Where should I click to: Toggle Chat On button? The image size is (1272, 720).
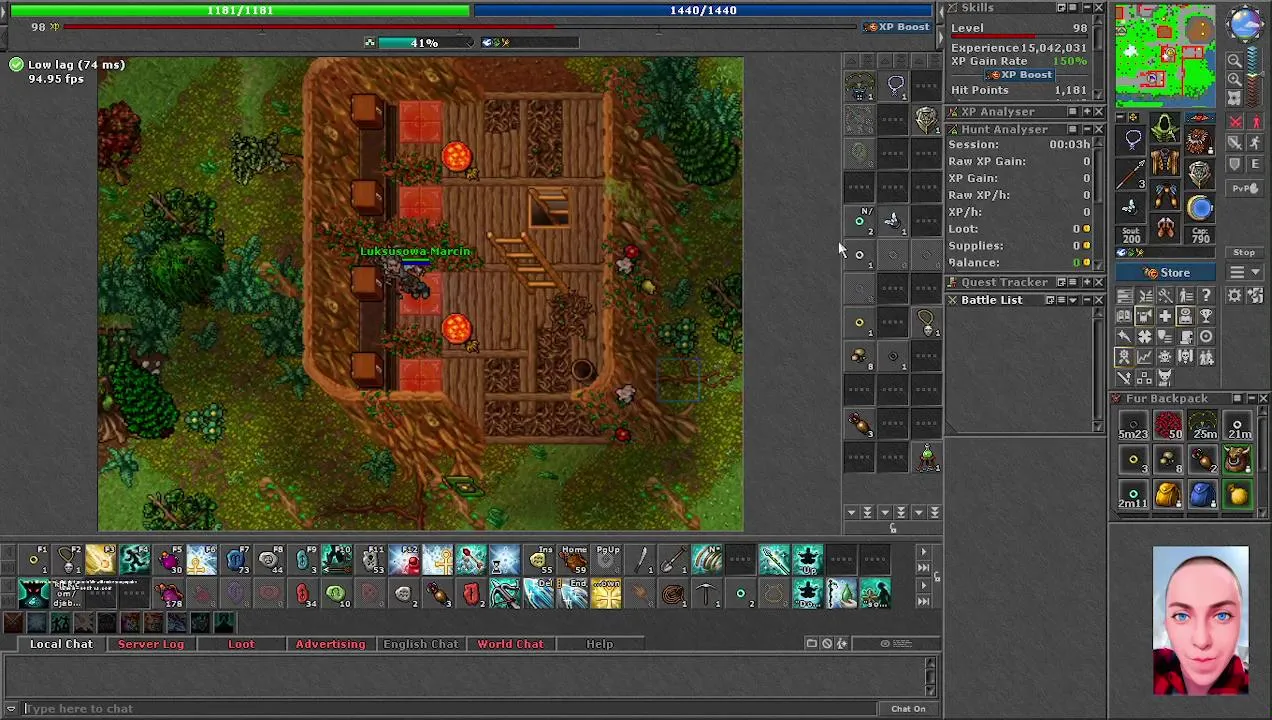(x=908, y=709)
